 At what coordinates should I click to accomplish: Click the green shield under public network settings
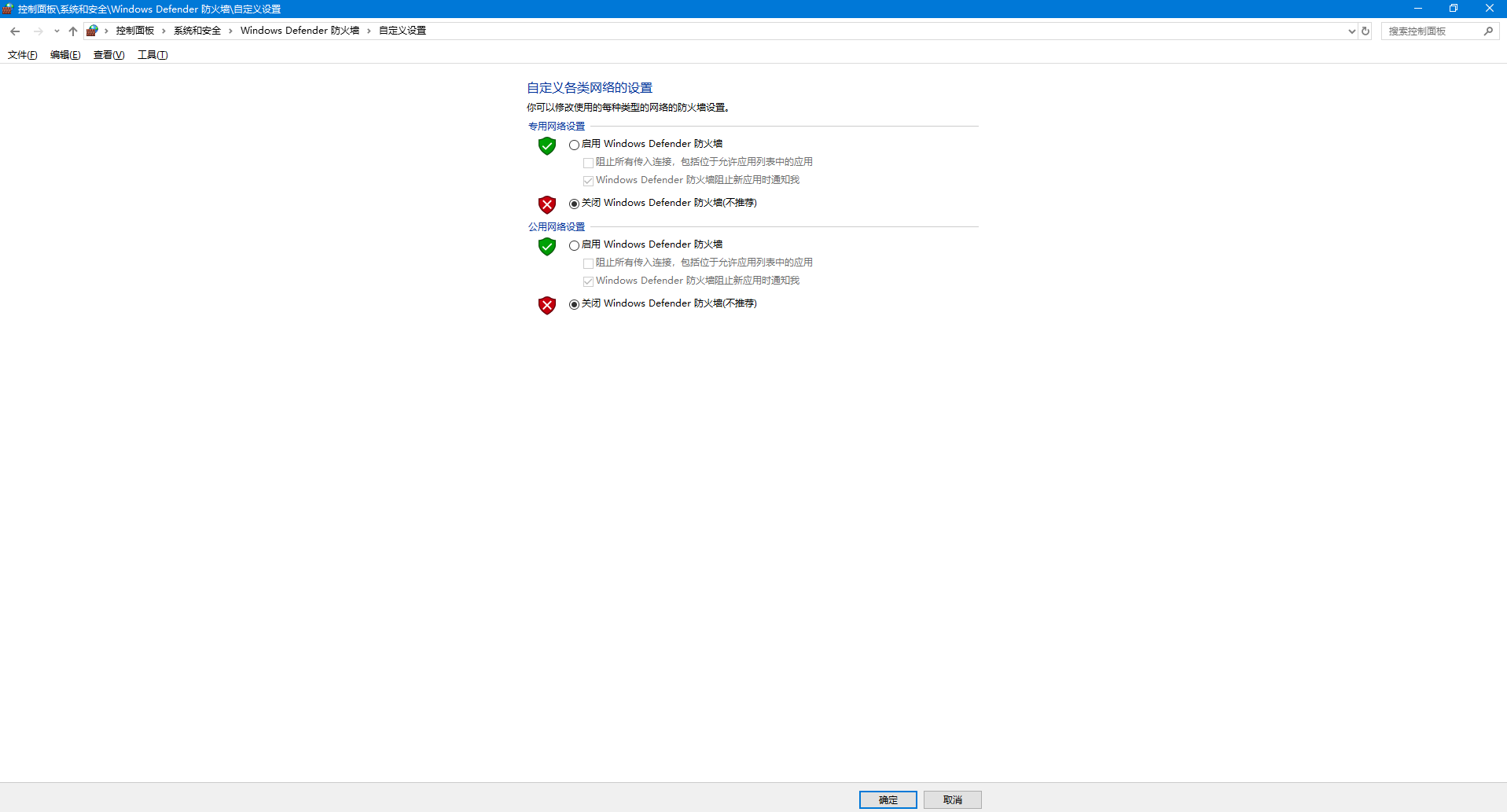(547, 246)
